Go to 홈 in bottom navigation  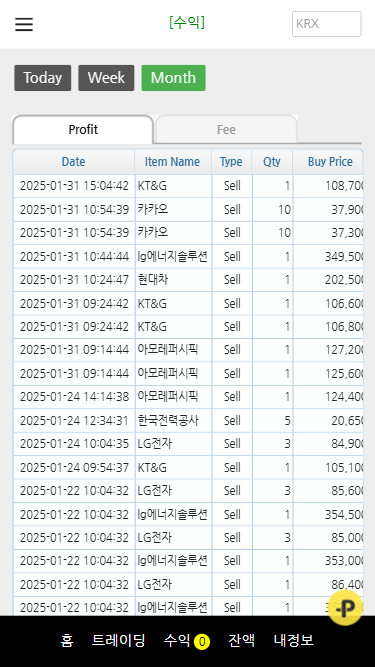(67, 640)
